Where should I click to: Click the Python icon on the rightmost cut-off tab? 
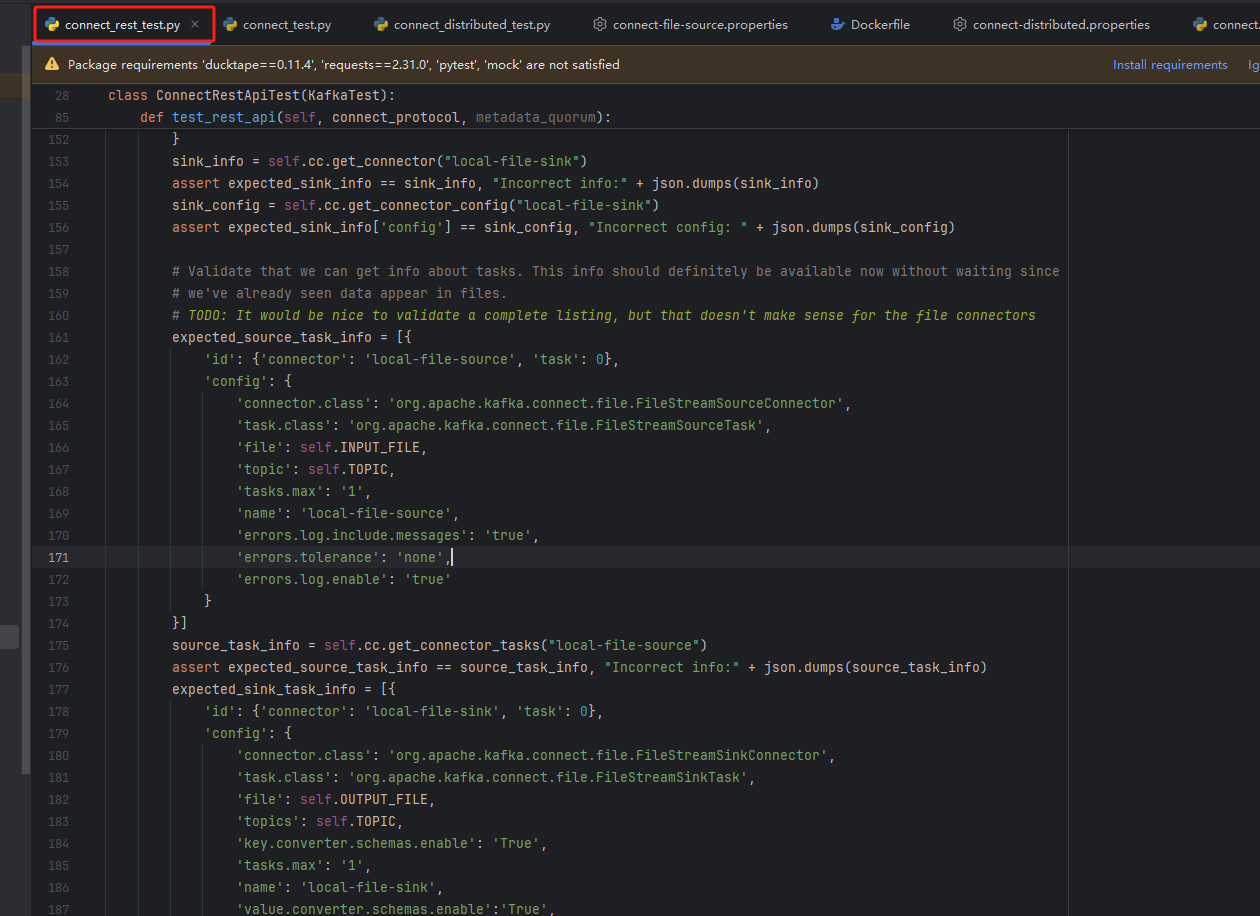tap(1200, 24)
